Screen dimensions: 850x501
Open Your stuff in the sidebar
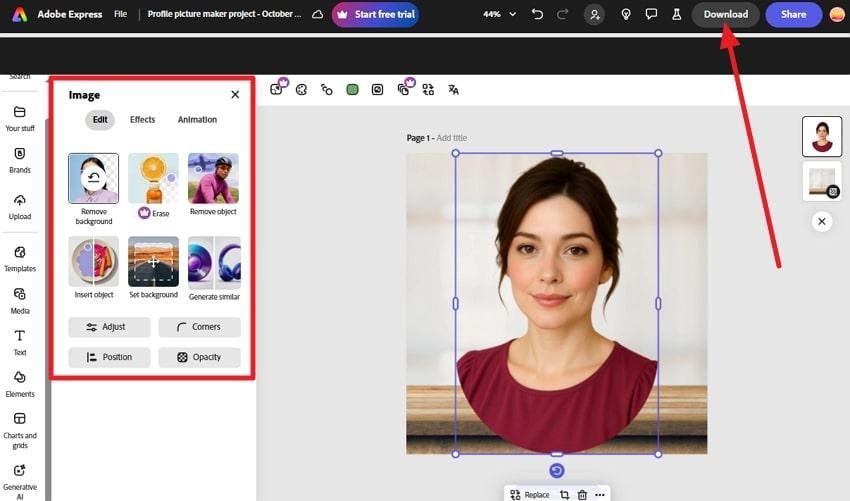tap(20, 119)
